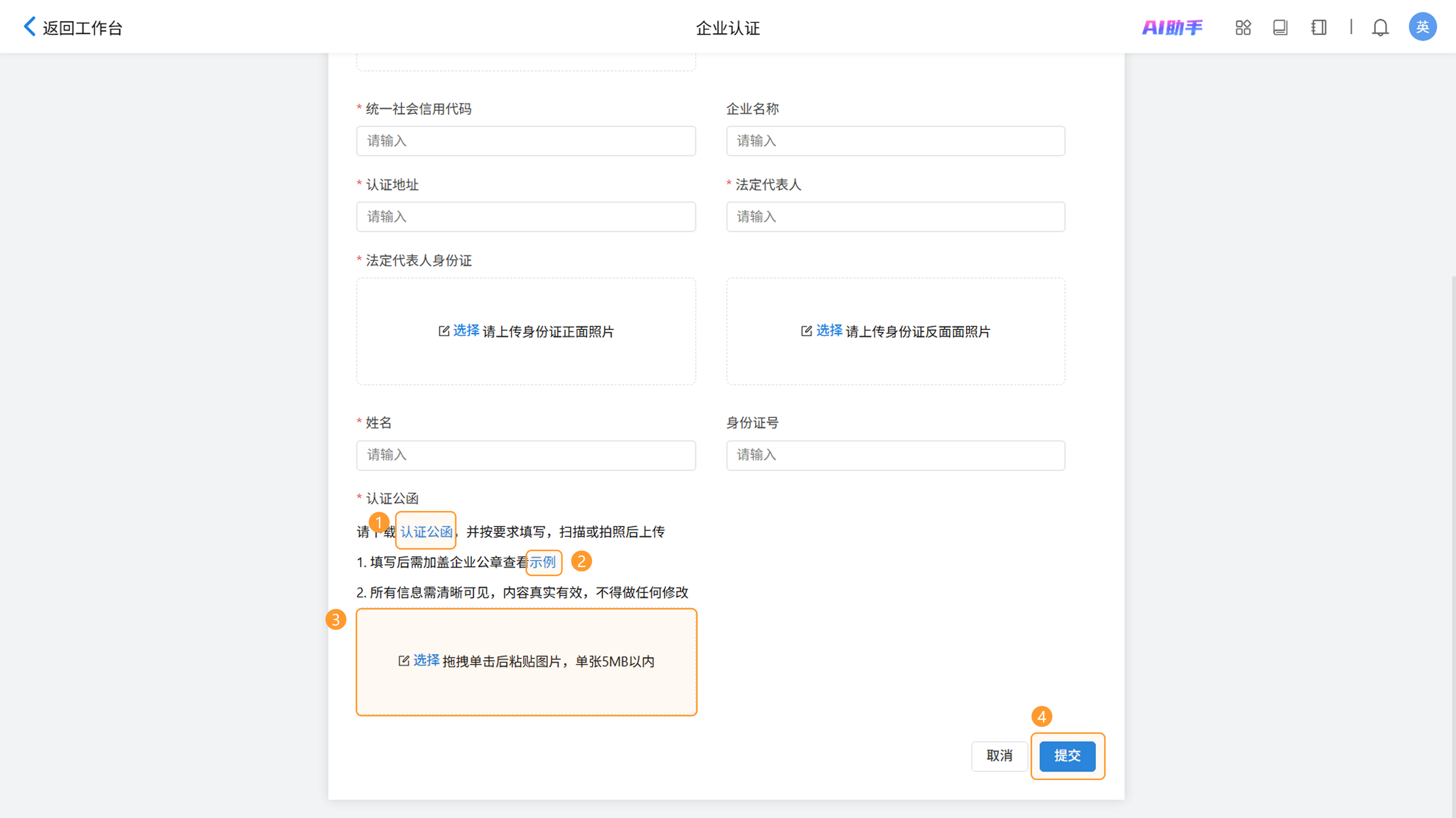
Task: Click the back arrow to return to workbench
Action: 30,27
